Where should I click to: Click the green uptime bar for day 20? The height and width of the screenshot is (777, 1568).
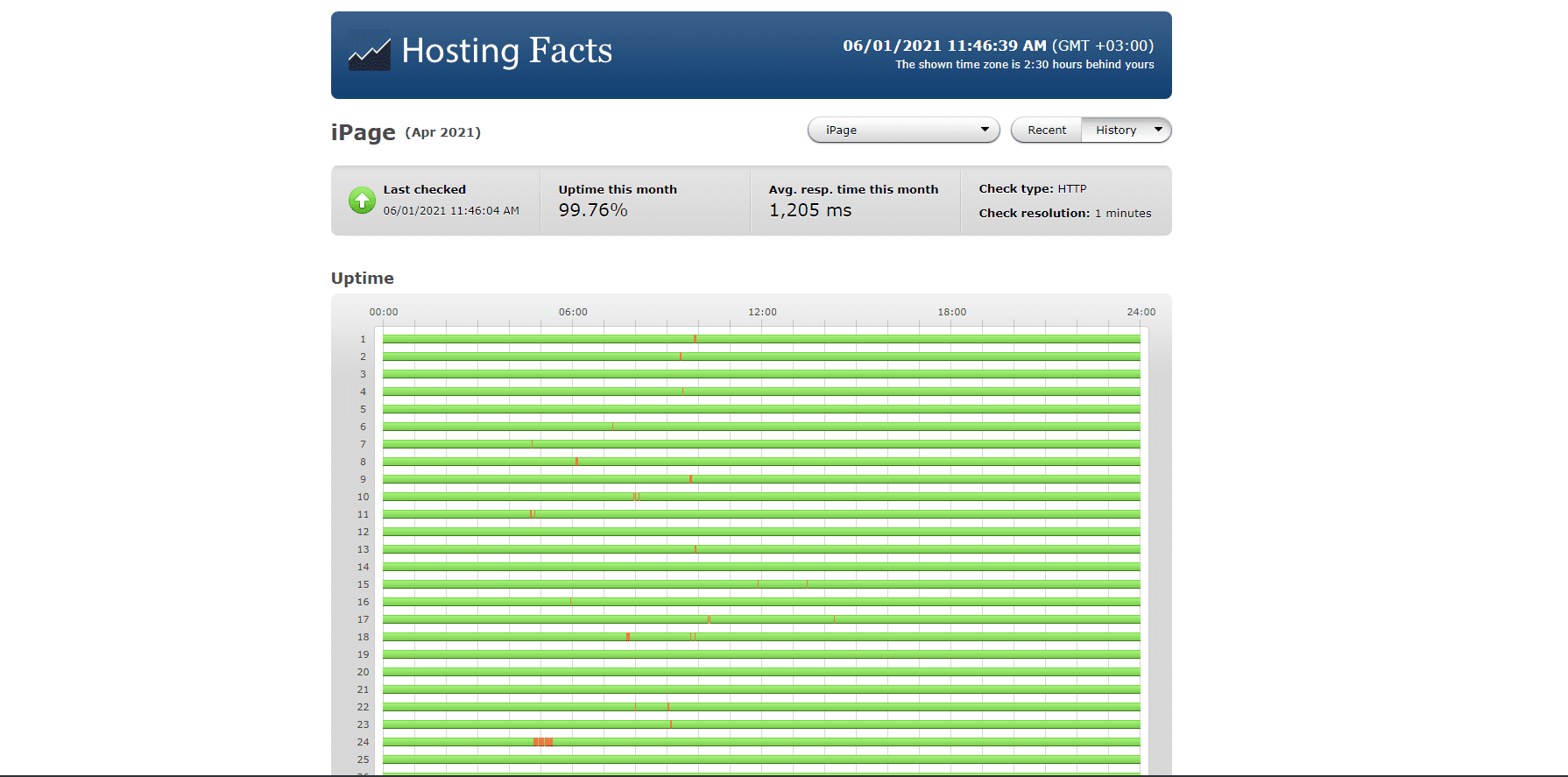[x=761, y=672]
